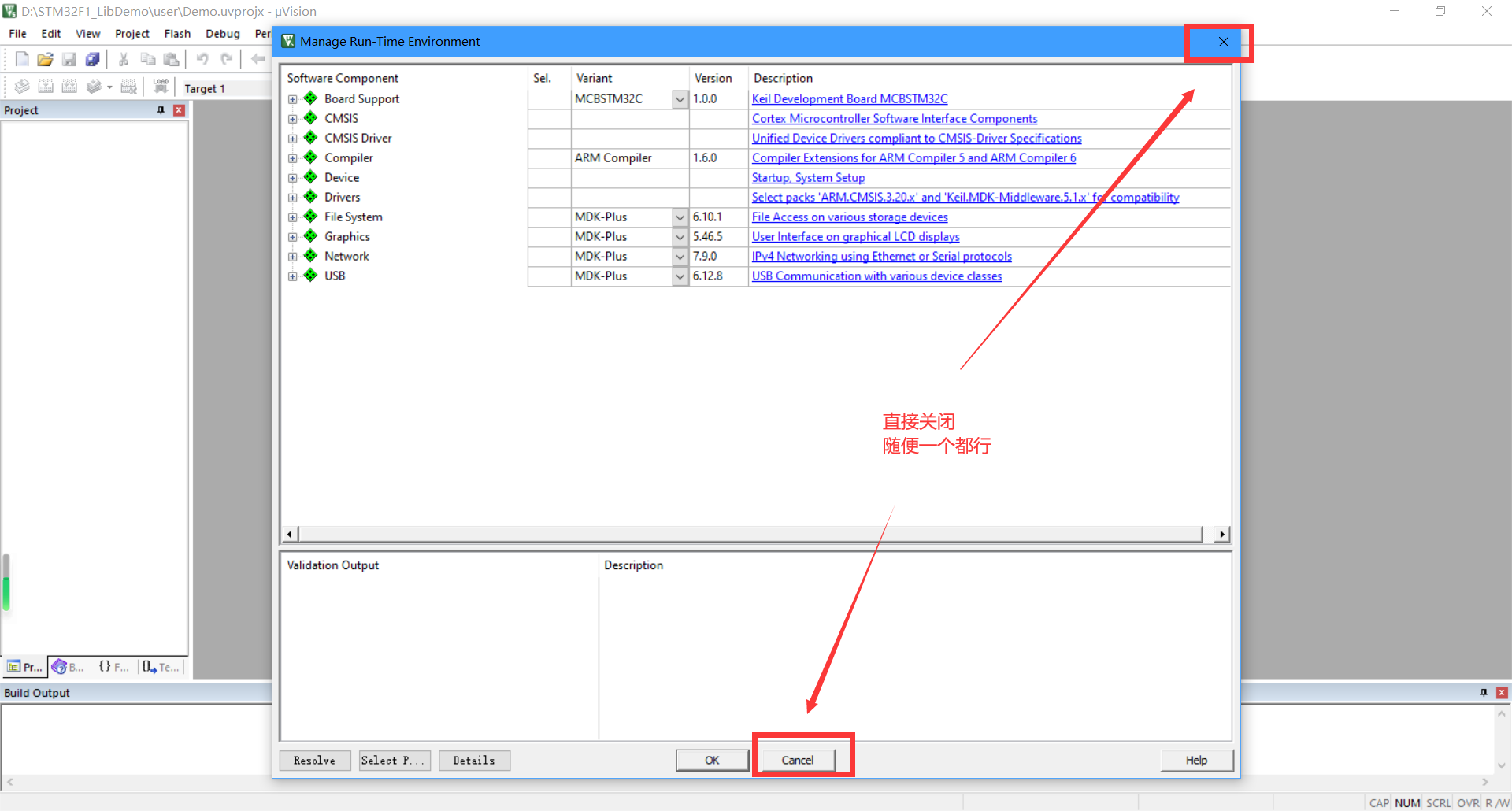Viewport: 1512px width, 811px height.
Task: Click the Select Packs button
Action: tap(395, 761)
